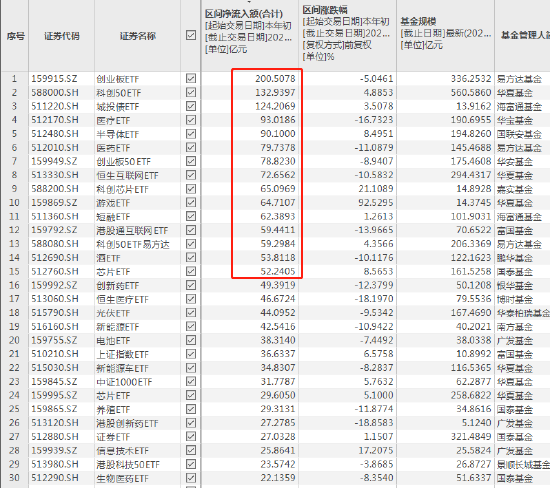The height and width of the screenshot is (488, 550).
Task: Toggle the checkbox for 证券ETF row
Action: click(x=191, y=436)
